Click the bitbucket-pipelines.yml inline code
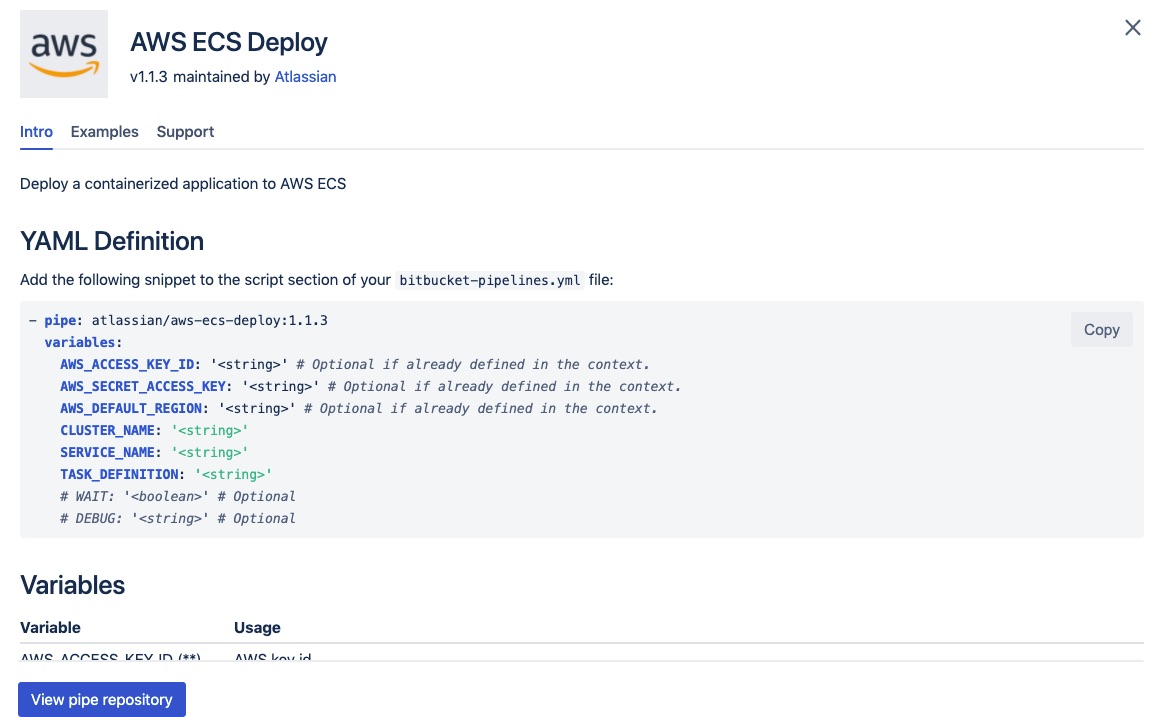 [489, 280]
